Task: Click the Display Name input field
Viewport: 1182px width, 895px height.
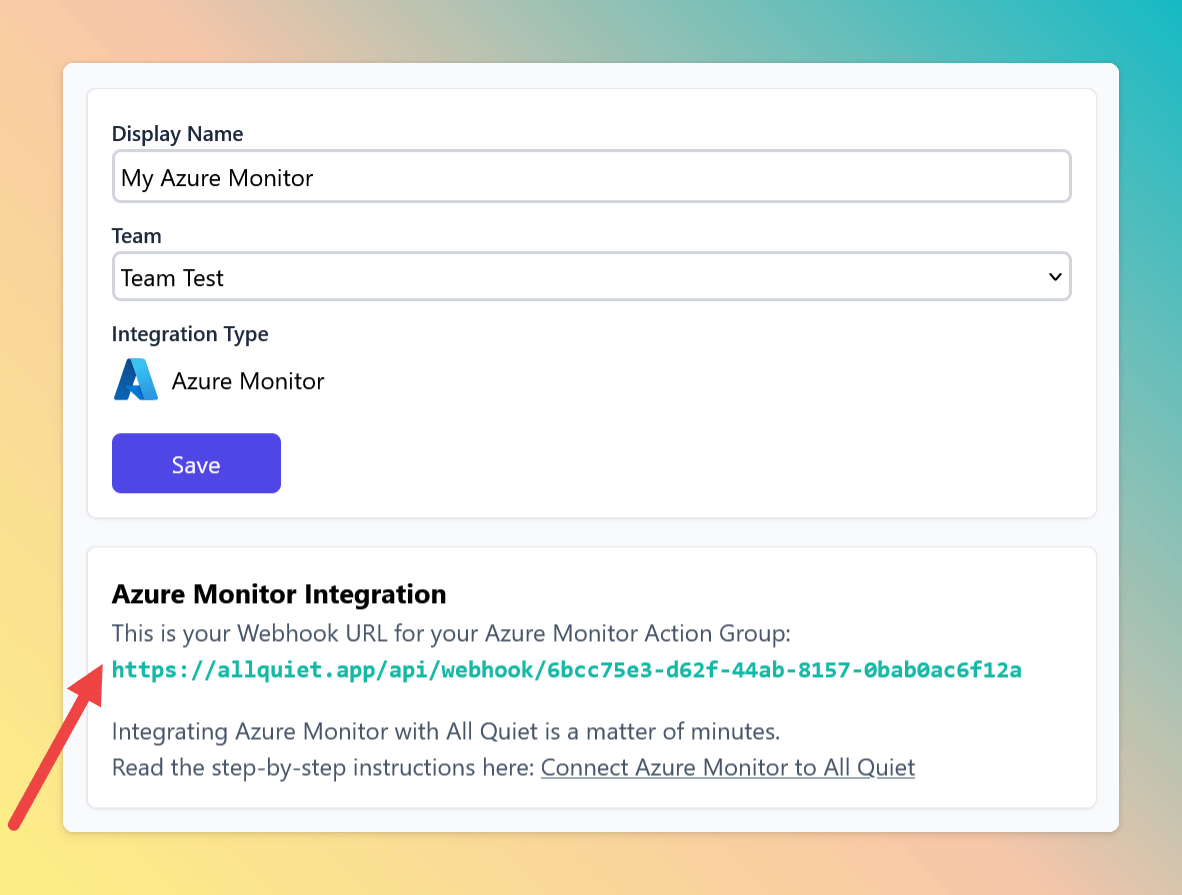Action: [591, 176]
